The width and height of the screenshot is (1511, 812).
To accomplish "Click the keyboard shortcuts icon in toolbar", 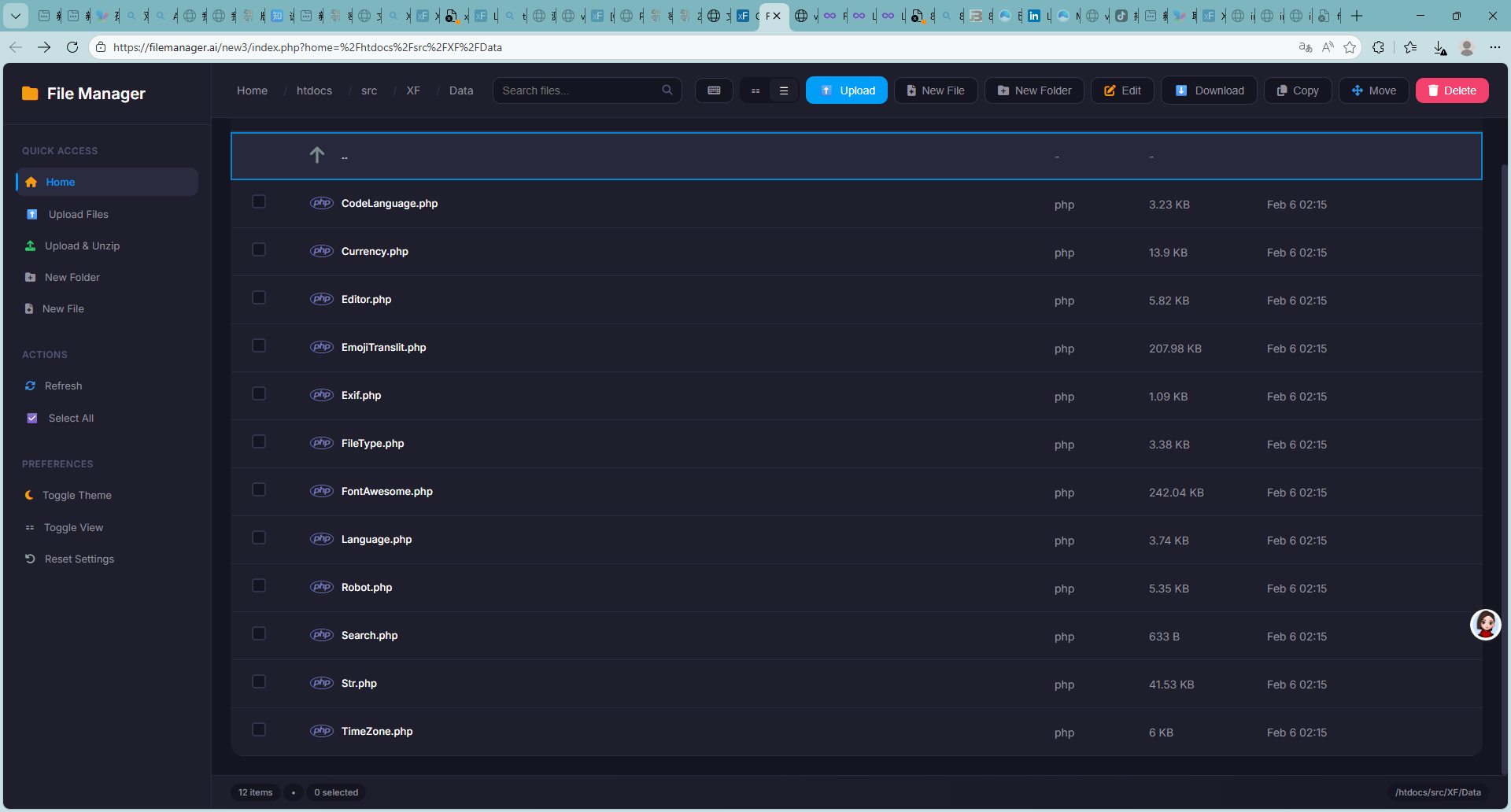I will pos(714,90).
